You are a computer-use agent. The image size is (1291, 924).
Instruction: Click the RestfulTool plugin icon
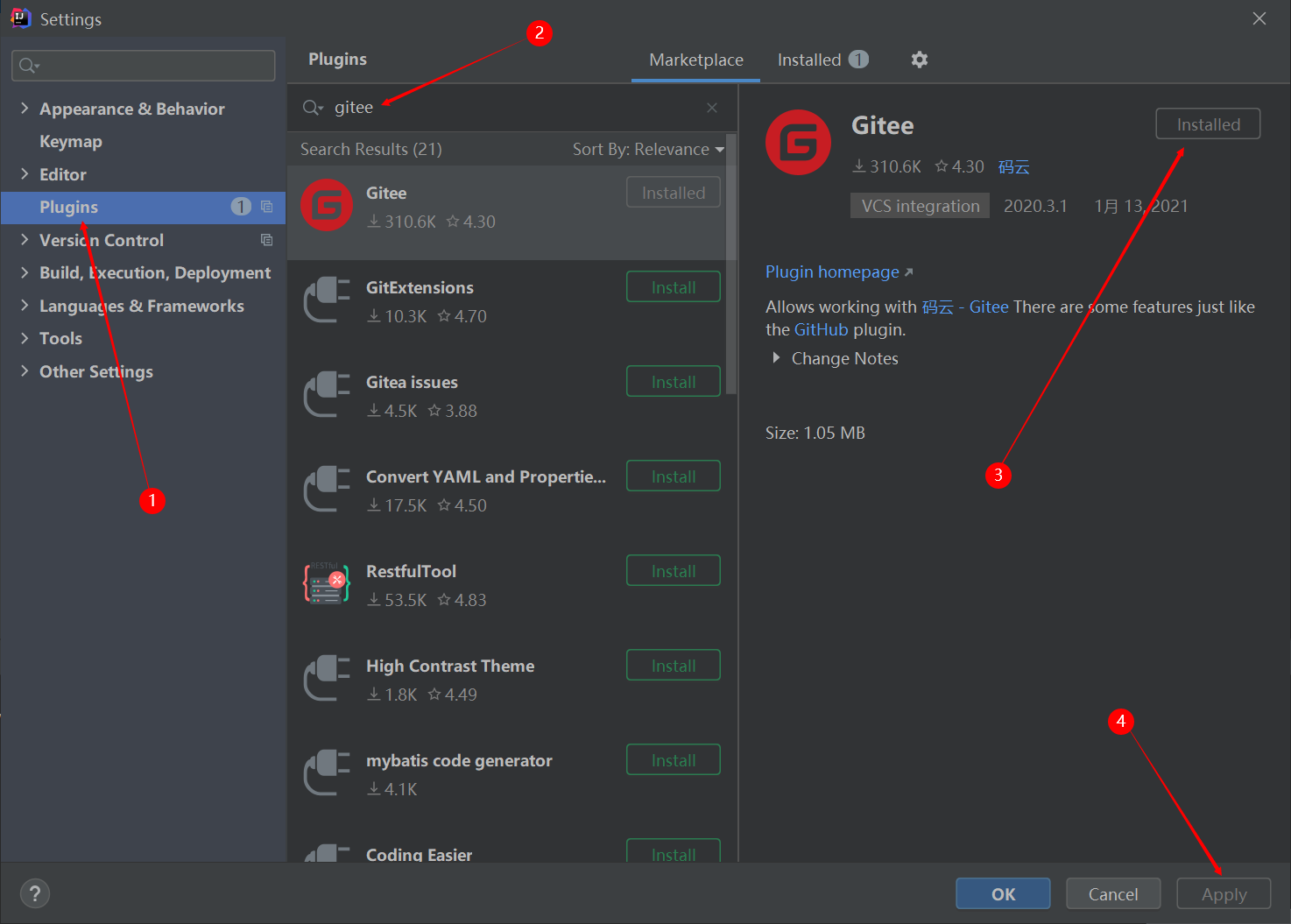[327, 583]
